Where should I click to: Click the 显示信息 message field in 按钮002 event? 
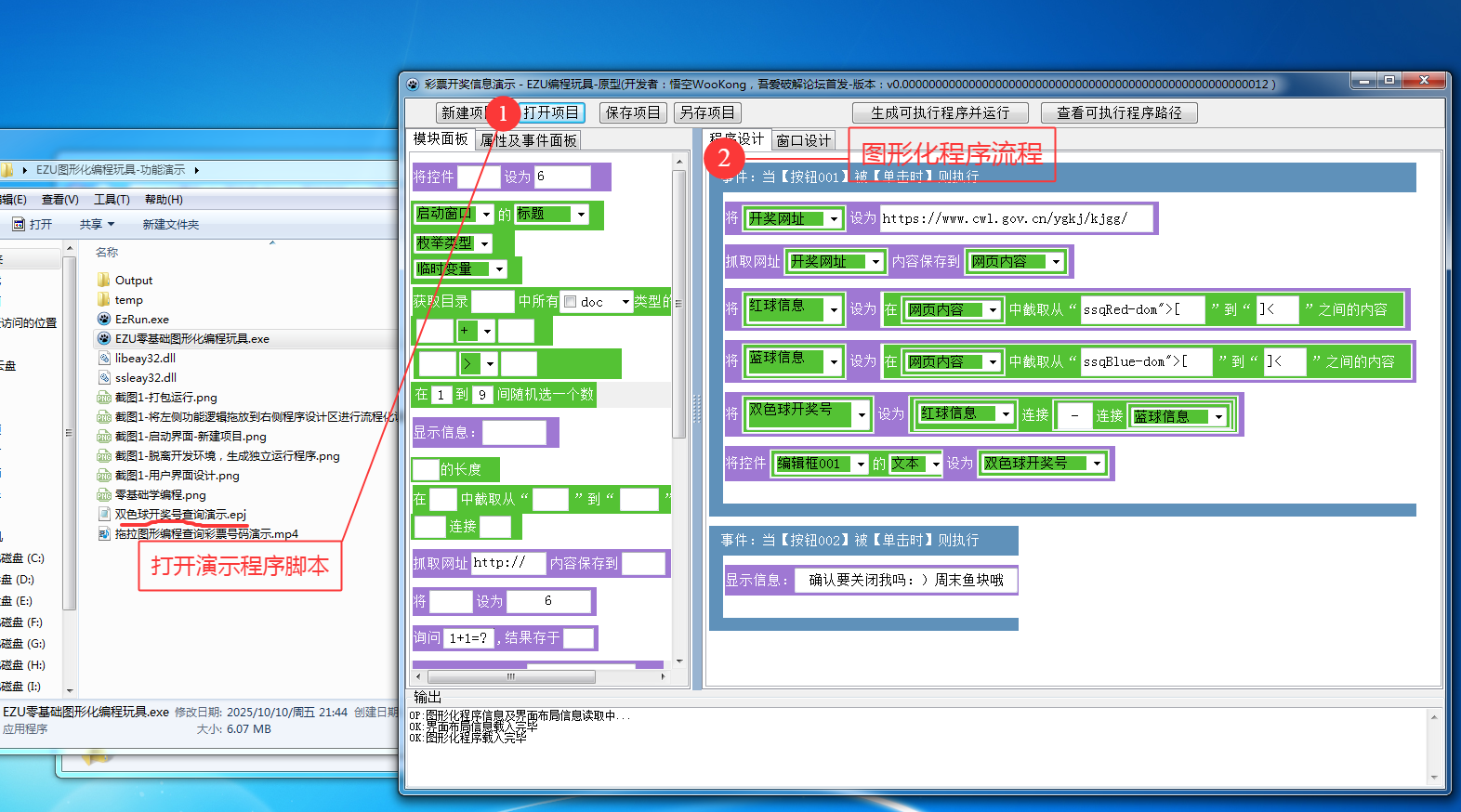pyautogui.click(x=906, y=580)
